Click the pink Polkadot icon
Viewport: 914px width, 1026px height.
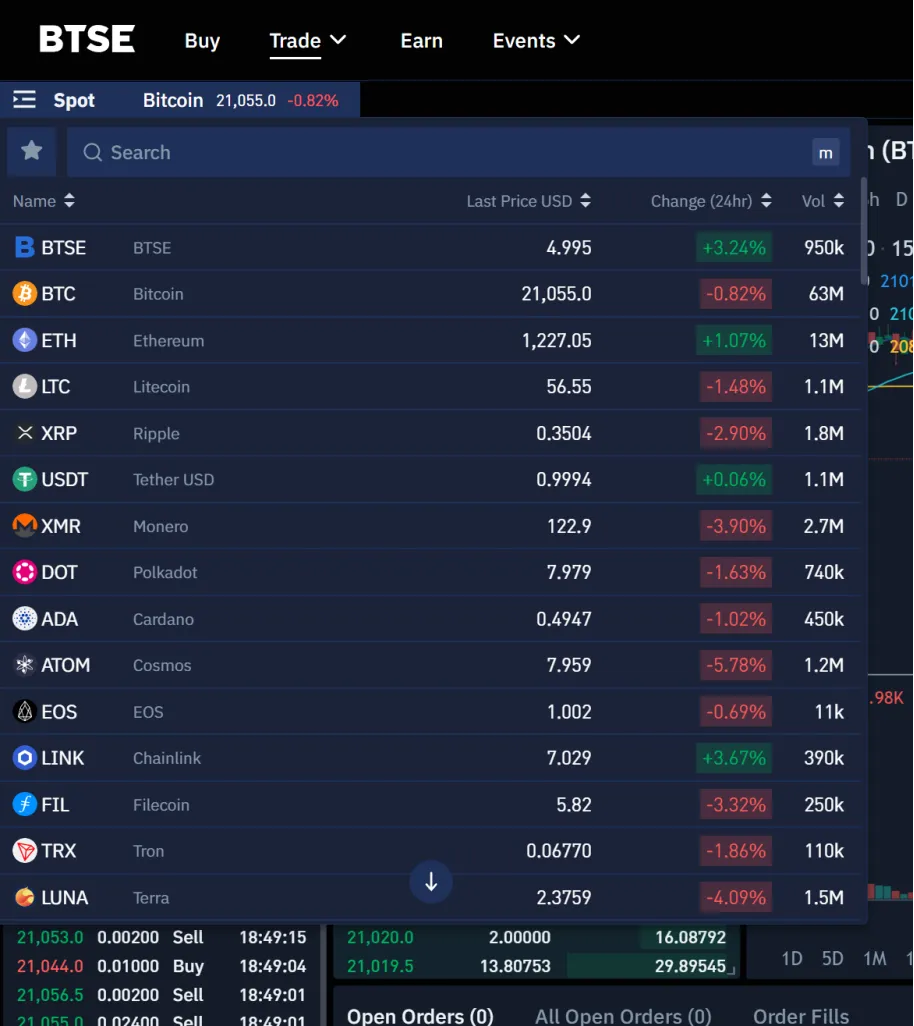coord(25,572)
